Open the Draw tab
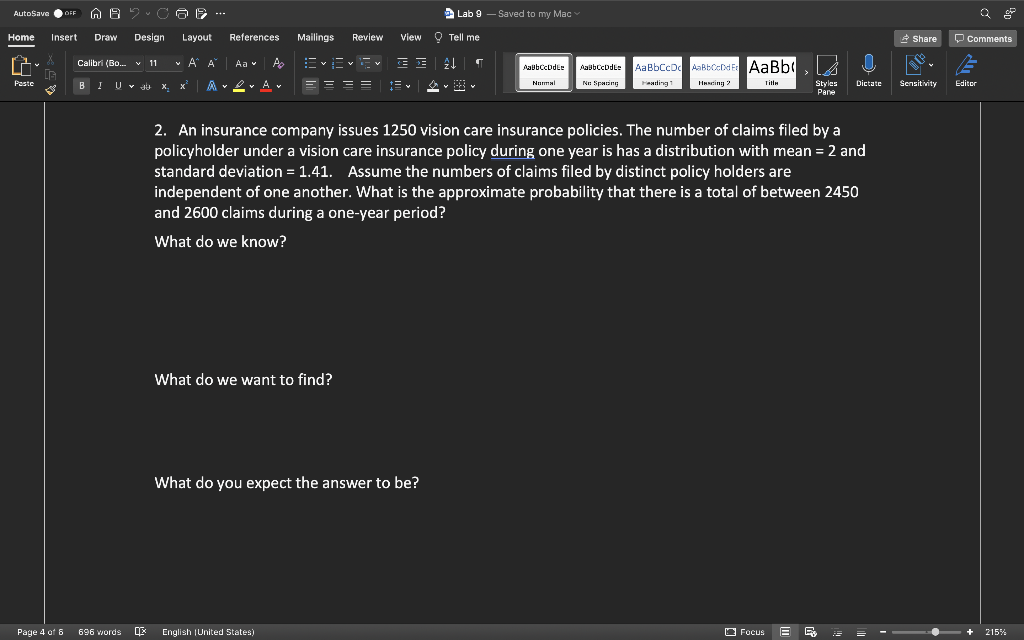 point(105,37)
